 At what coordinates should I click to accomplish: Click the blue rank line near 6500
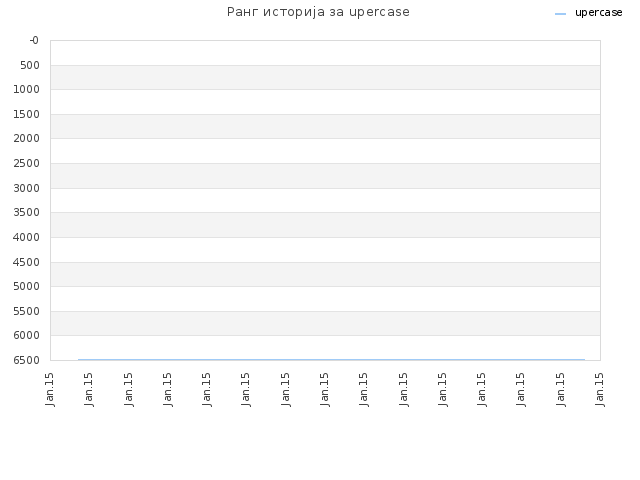click(331, 360)
